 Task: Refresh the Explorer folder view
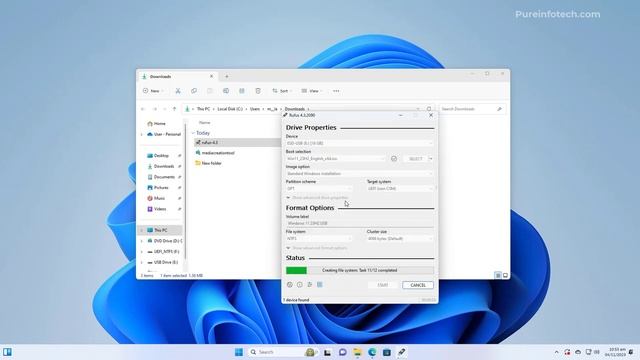(x=429, y=109)
